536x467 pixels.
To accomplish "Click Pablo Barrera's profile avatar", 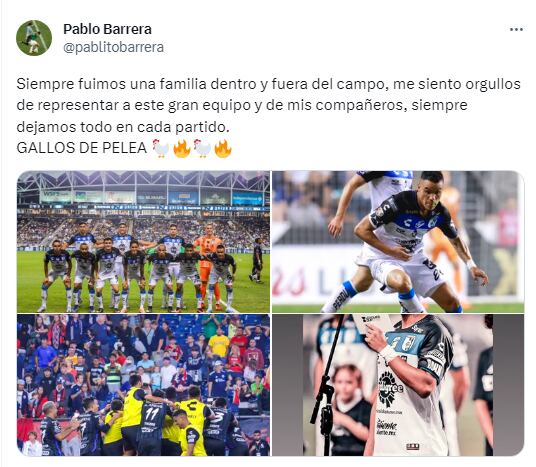I will [x=34, y=38].
